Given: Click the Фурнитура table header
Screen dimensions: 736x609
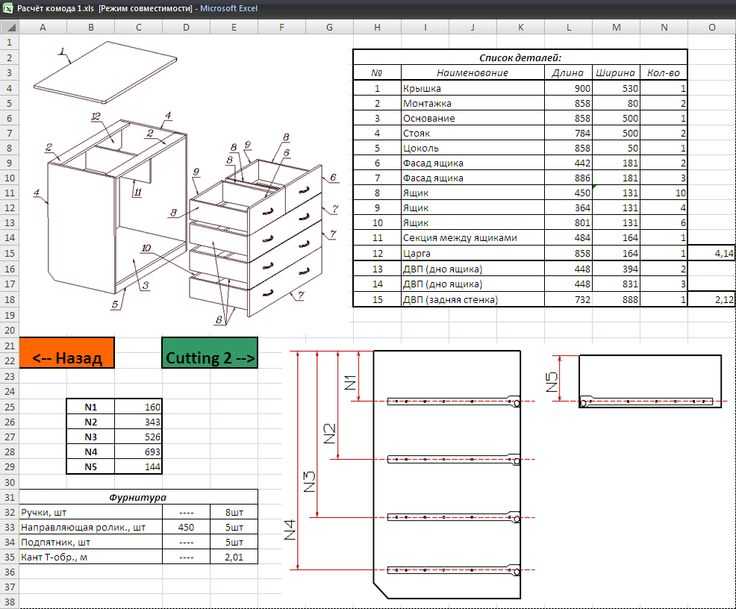Looking at the screenshot, I should (138, 497).
